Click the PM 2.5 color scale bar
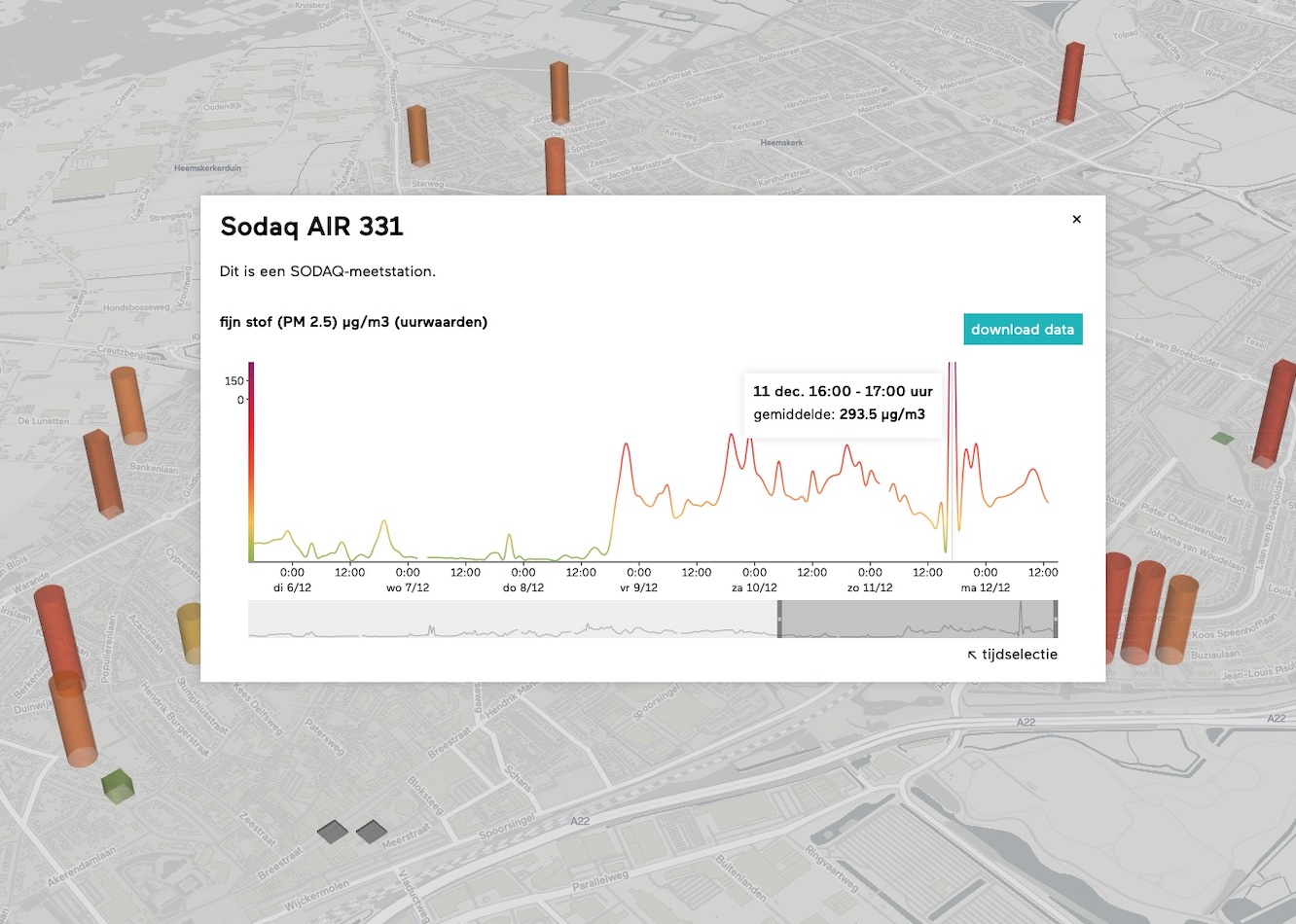 point(251,462)
